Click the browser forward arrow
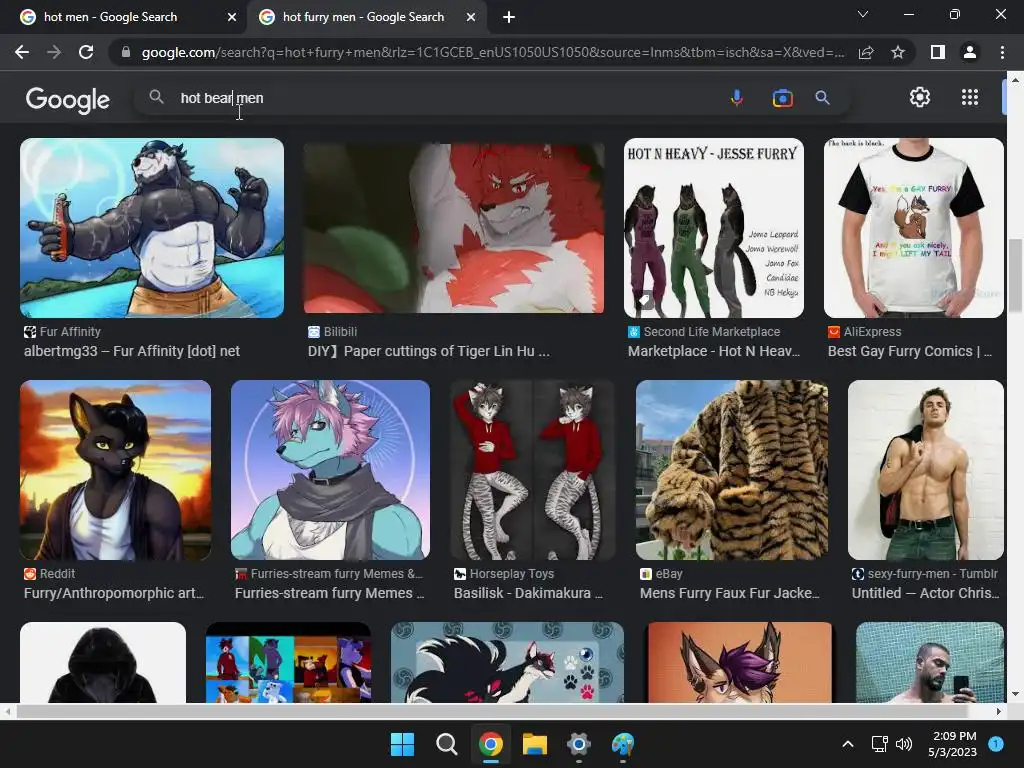The image size is (1024, 768). tap(54, 52)
